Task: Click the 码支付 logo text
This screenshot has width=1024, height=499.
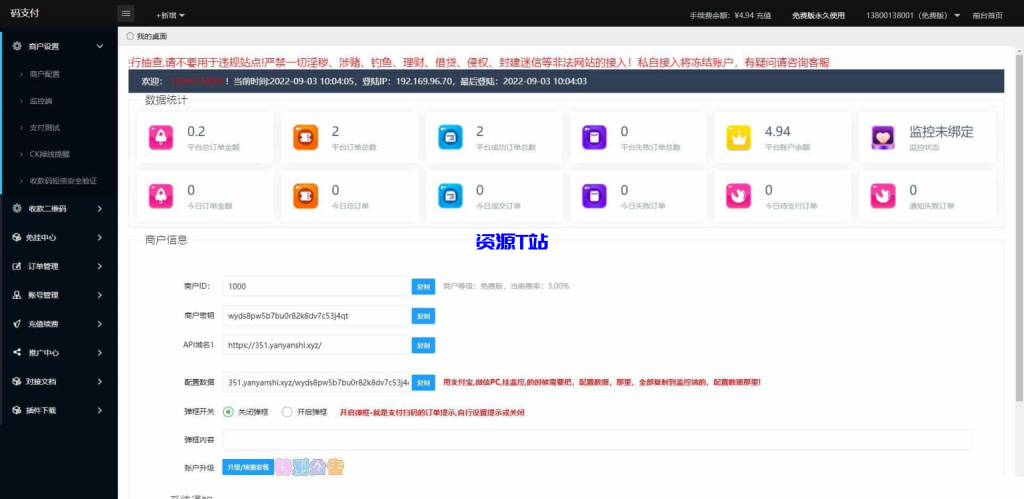Action: pos(24,14)
